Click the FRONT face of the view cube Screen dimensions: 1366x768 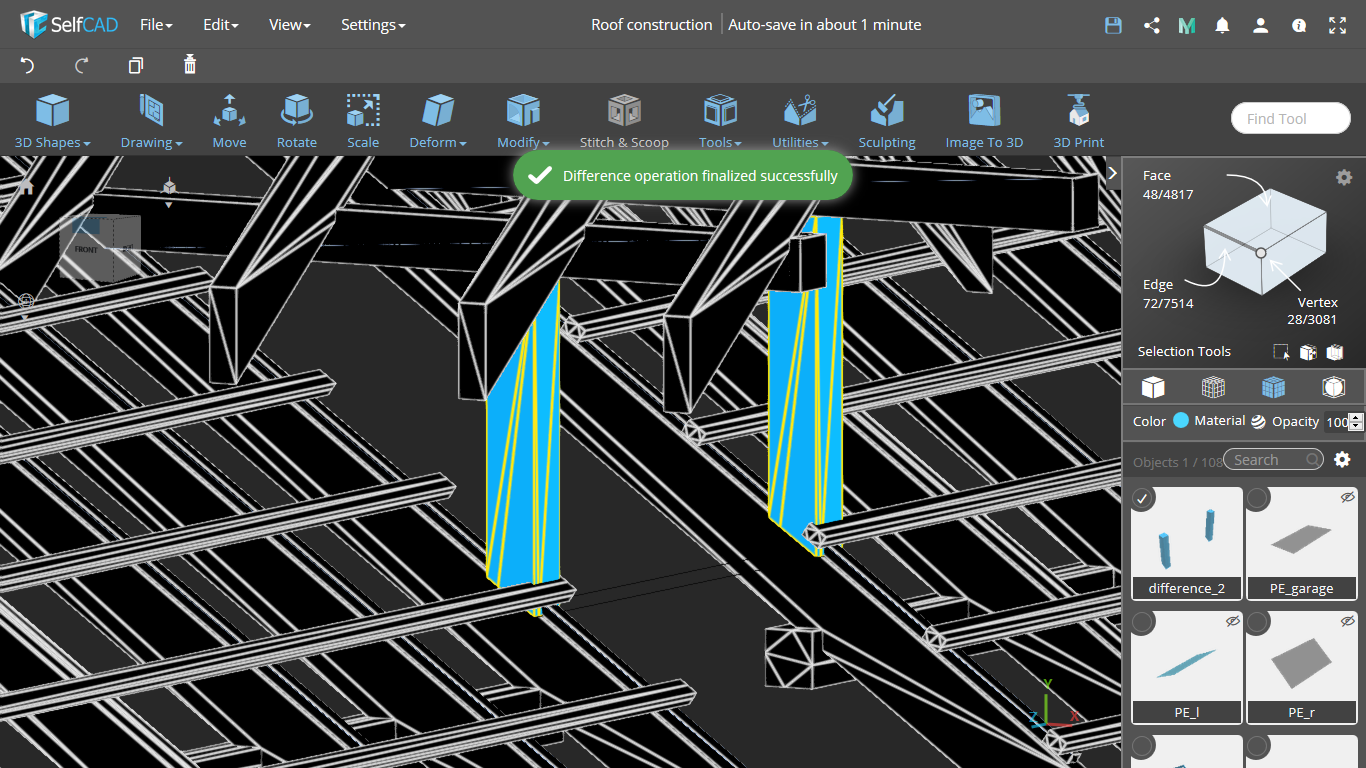tap(87, 249)
